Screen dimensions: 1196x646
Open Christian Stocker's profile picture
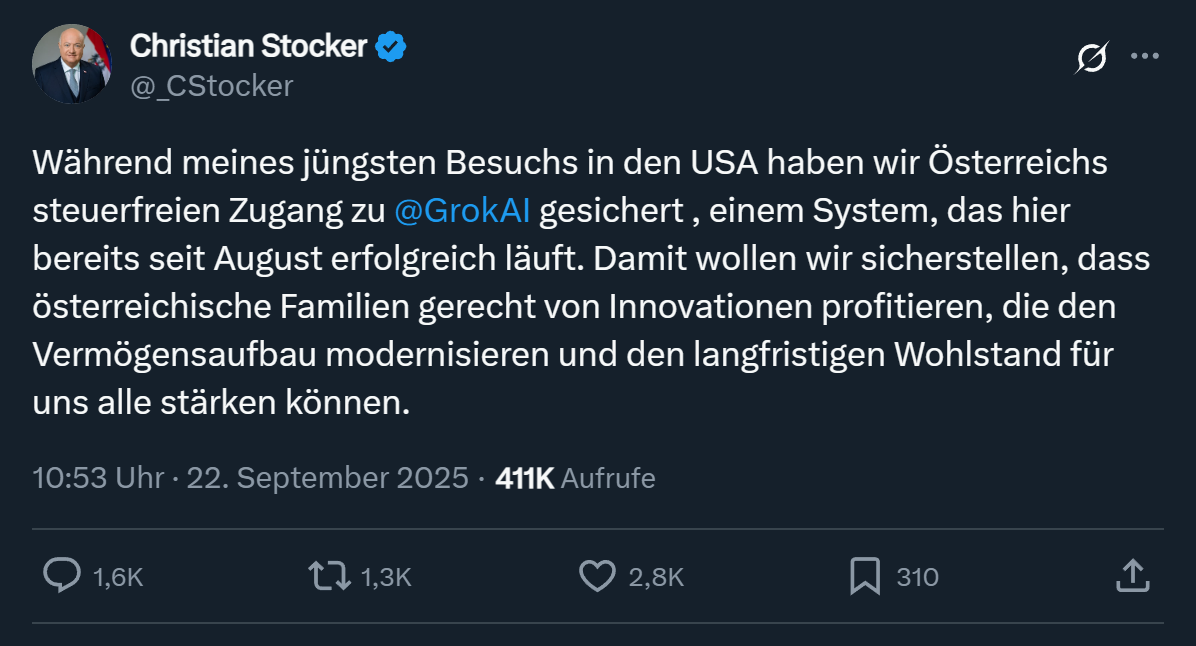tap(71, 64)
